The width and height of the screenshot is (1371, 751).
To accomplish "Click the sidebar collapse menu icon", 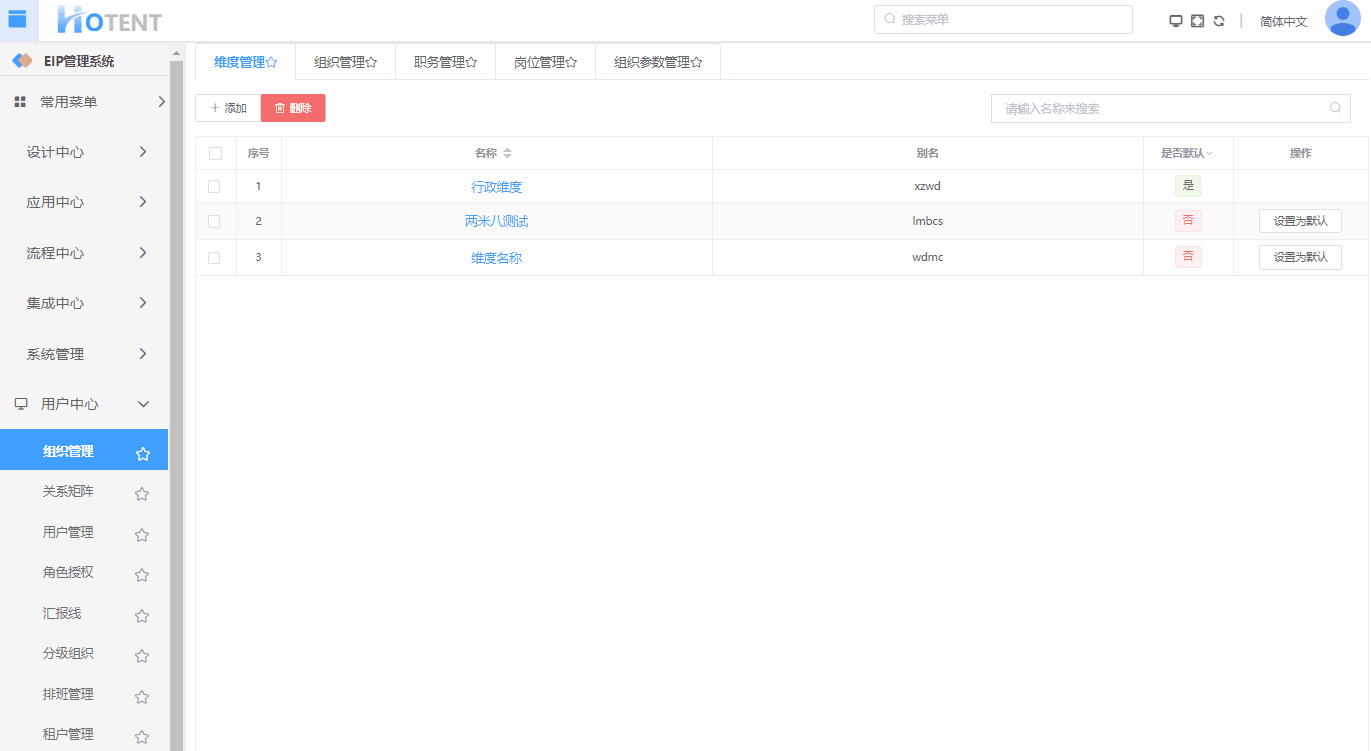I will click(17, 19).
